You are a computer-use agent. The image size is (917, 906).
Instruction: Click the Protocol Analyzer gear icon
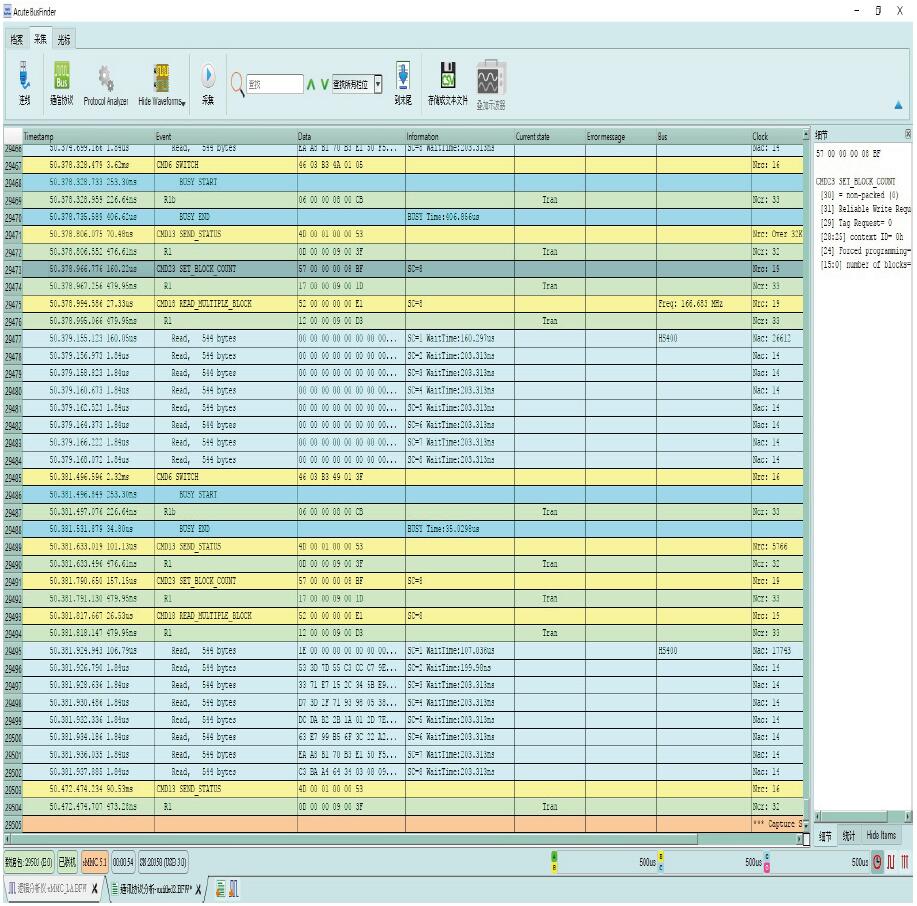[x=105, y=78]
